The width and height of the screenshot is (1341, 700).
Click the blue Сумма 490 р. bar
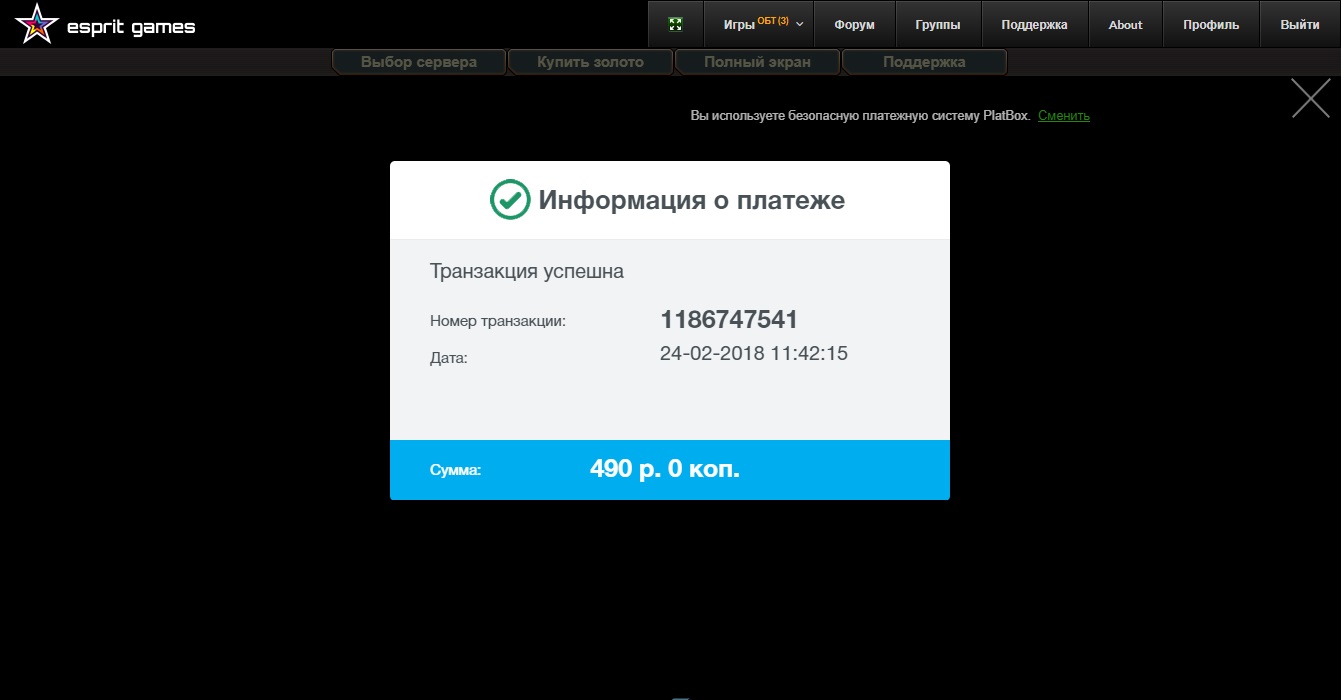click(669, 469)
